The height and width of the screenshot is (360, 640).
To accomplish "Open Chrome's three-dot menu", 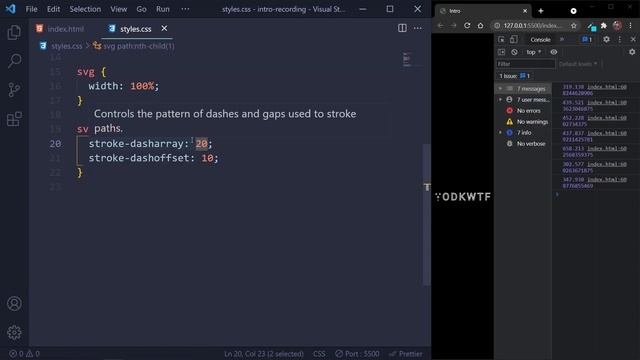I will (631, 25).
